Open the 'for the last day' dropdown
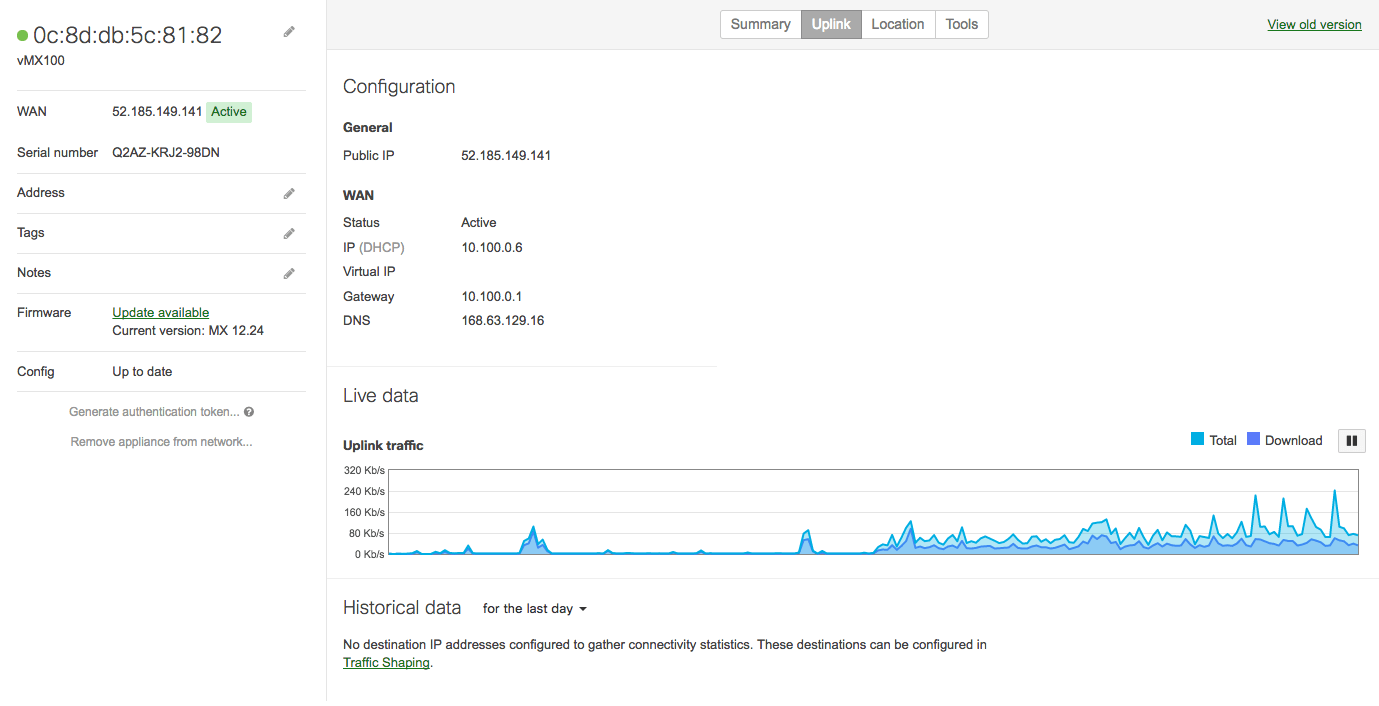The width and height of the screenshot is (1379, 706). tap(534, 608)
